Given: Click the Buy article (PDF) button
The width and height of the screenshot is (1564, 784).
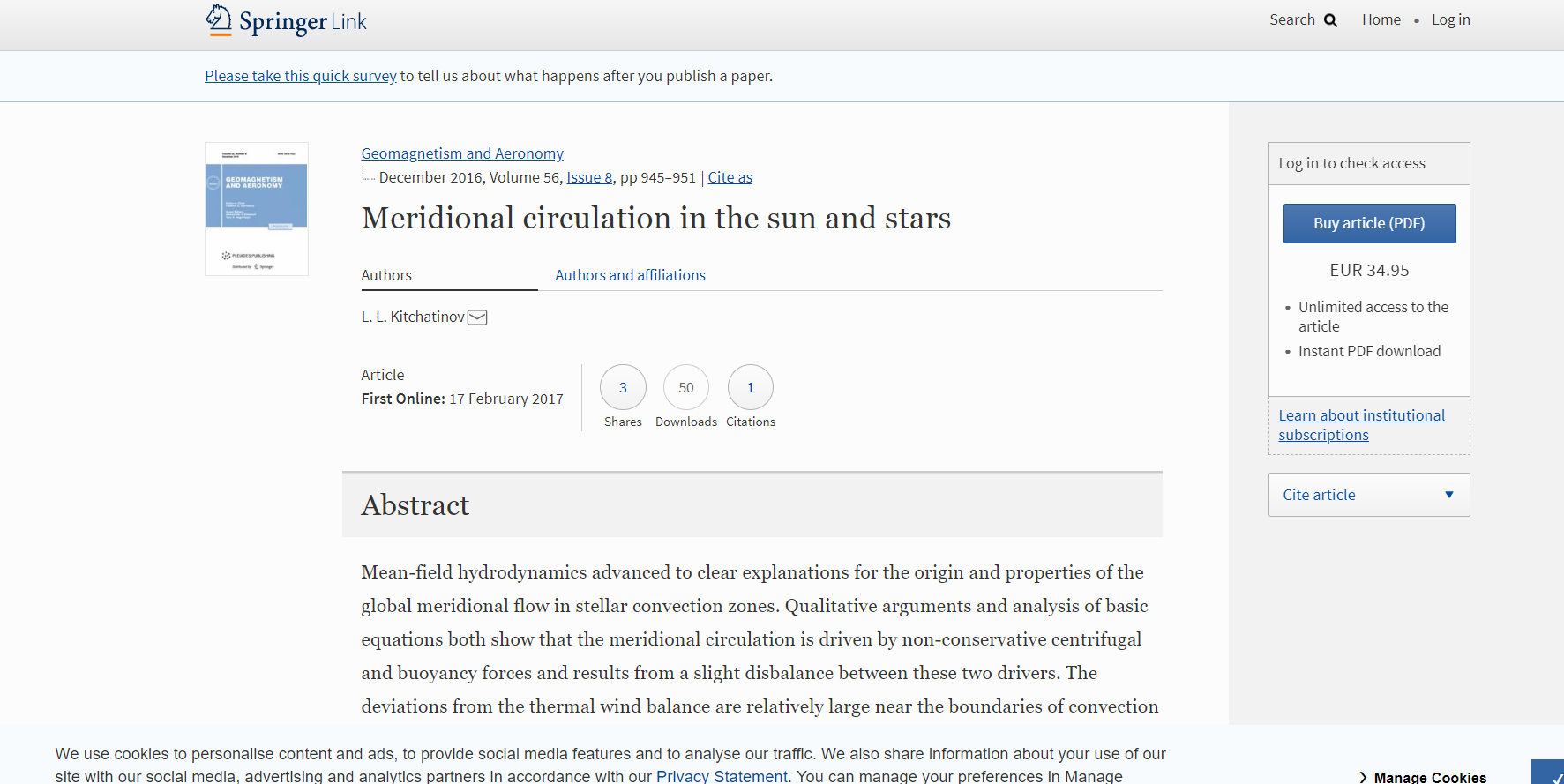Looking at the screenshot, I should tap(1369, 223).
